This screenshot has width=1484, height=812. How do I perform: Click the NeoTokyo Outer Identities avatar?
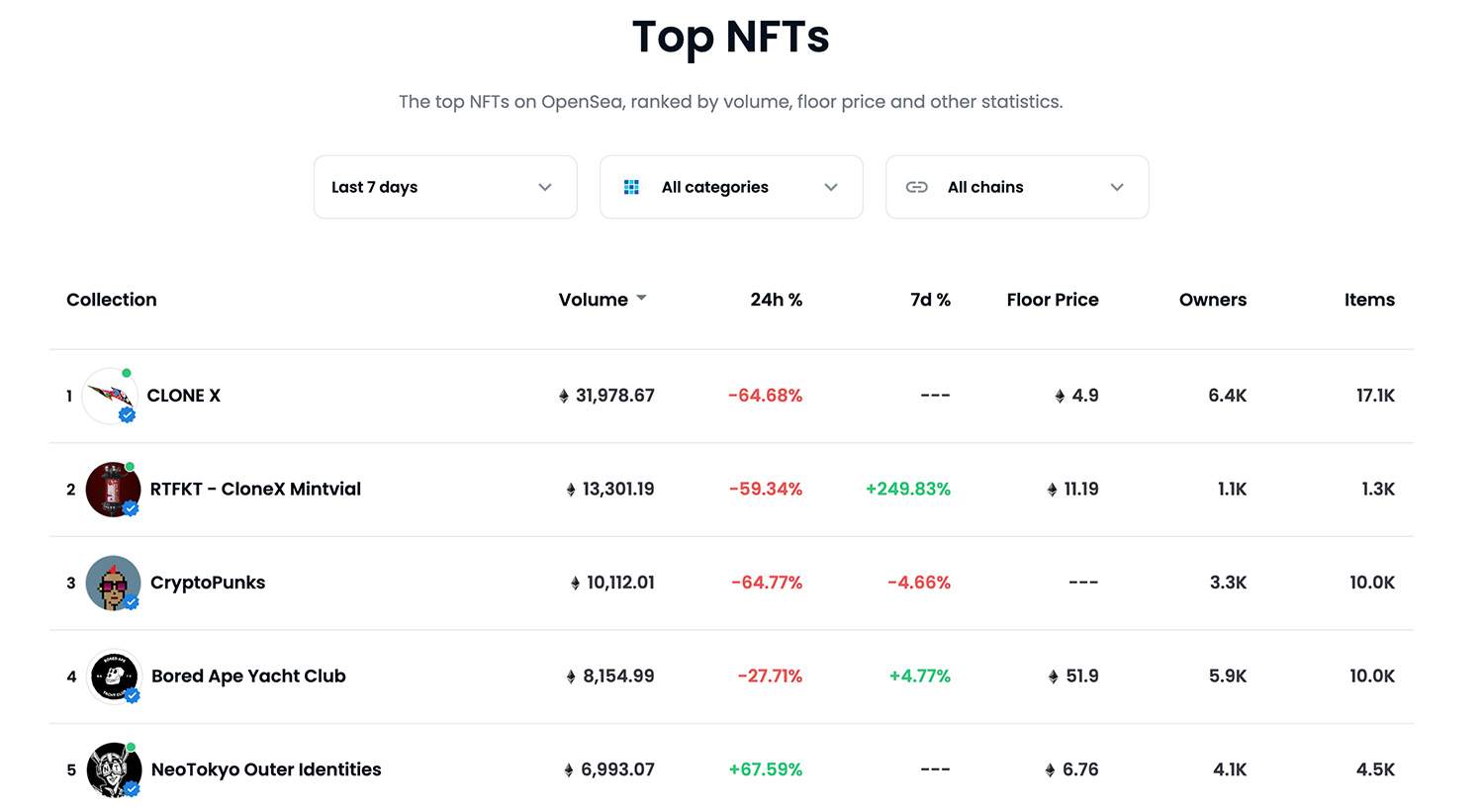point(113,769)
